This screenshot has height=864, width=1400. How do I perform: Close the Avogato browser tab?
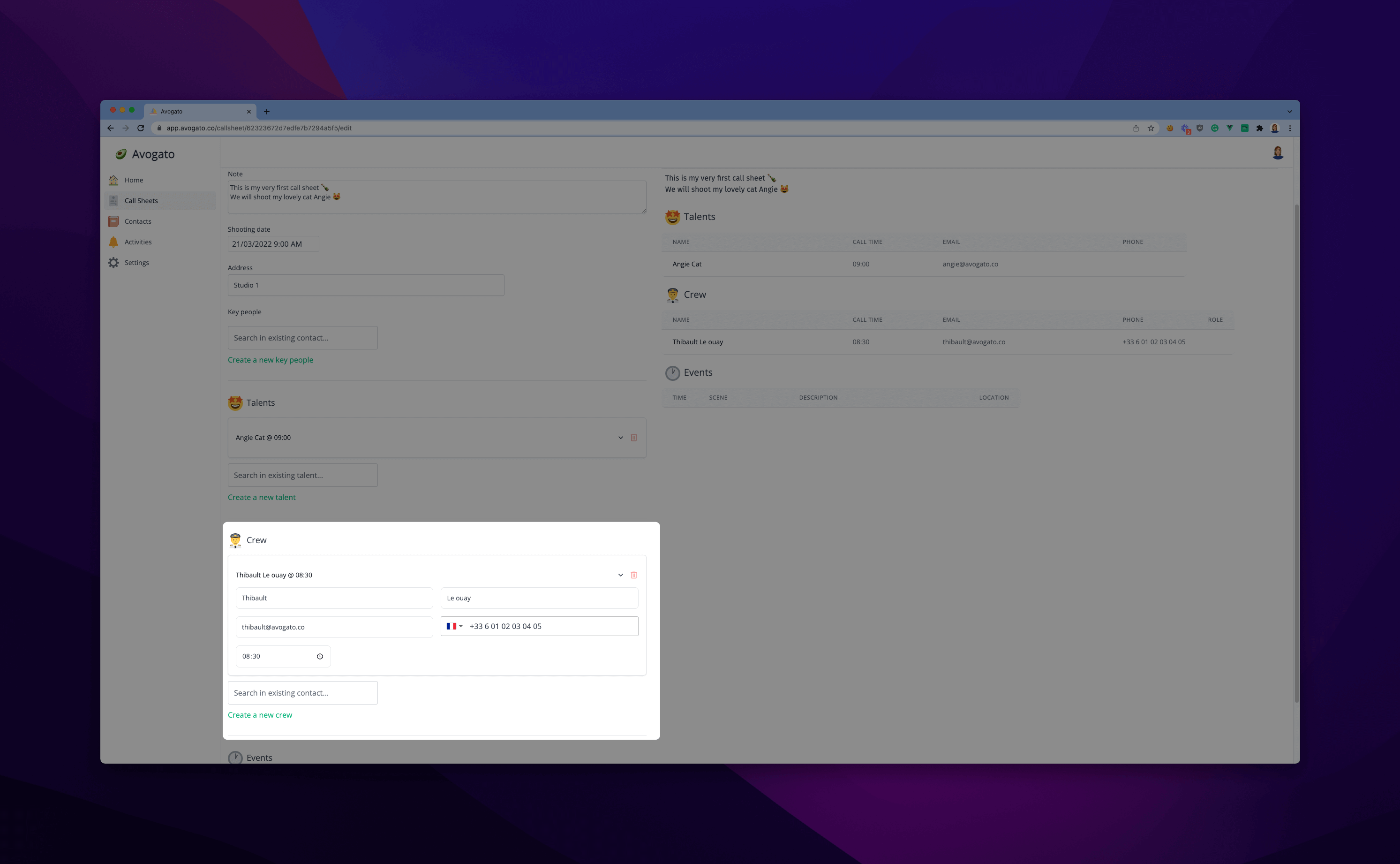coord(248,112)
